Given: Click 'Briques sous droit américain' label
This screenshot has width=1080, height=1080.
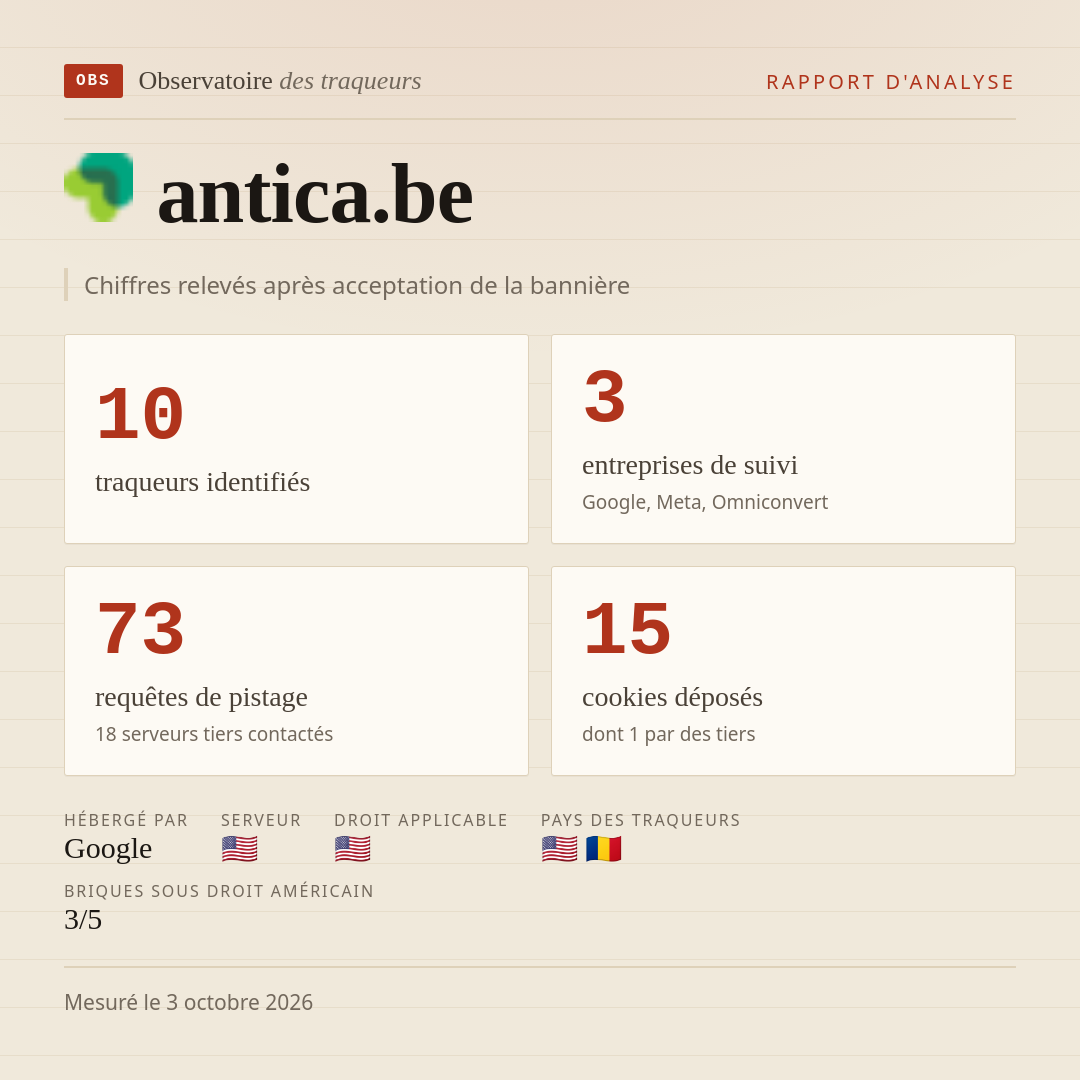Looking at the screenshot, I should 219,891.
